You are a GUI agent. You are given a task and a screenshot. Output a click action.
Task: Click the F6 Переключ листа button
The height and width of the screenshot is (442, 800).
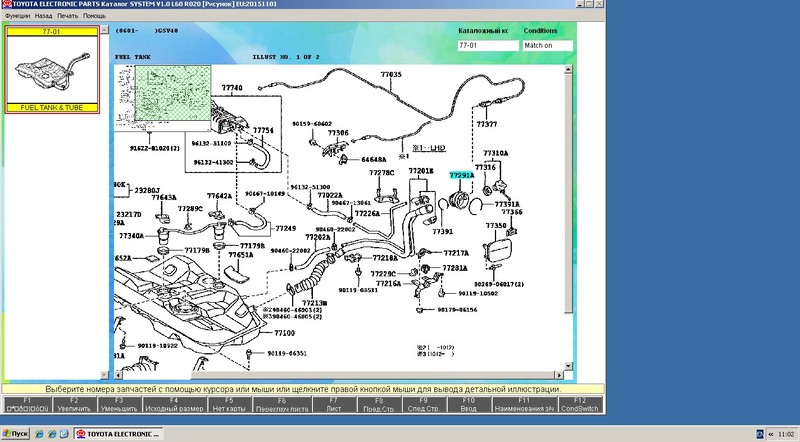[282, 404]
